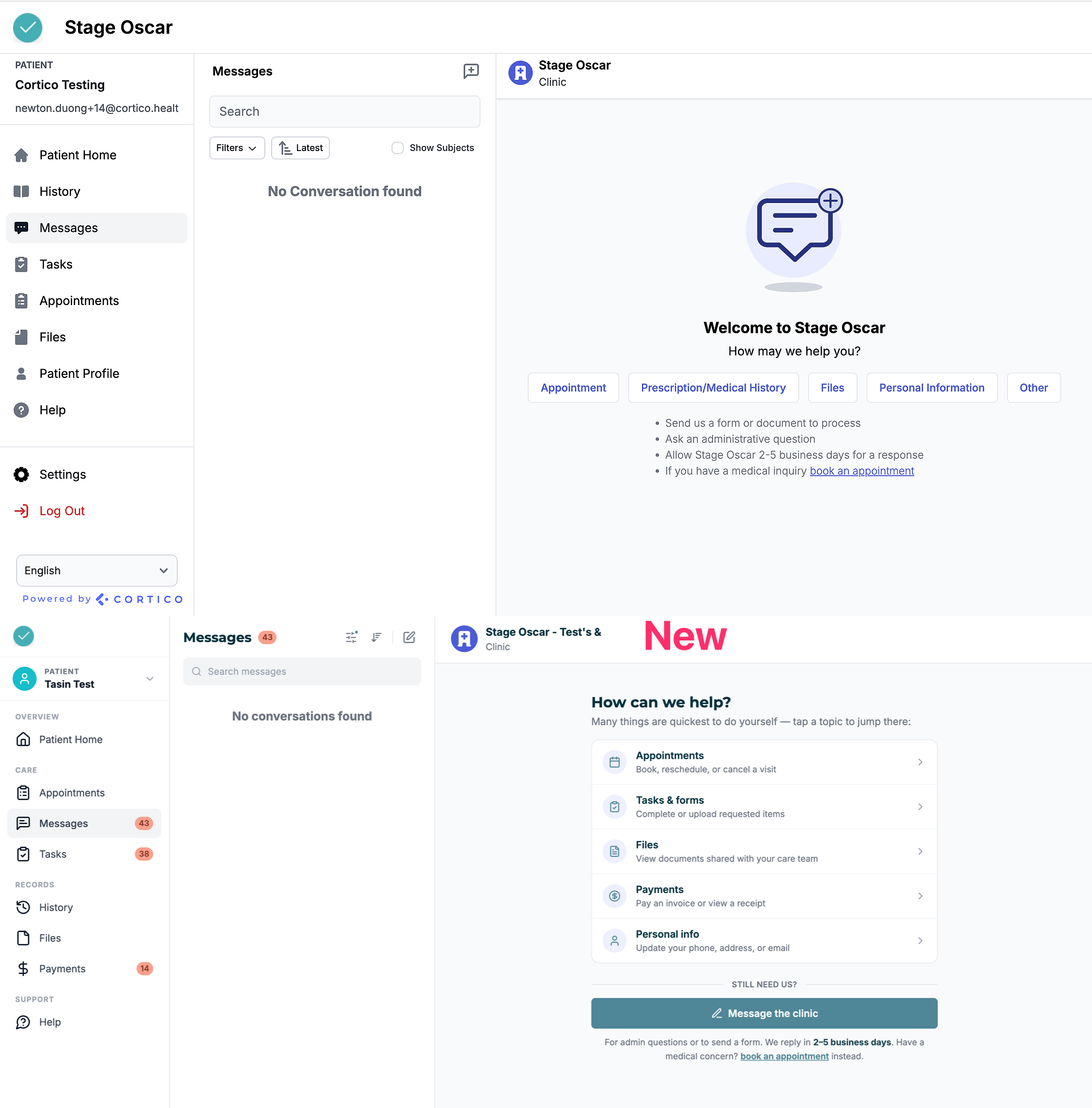Click the 'Welcome to Stage Oscar' heading

tap(794, 328)
